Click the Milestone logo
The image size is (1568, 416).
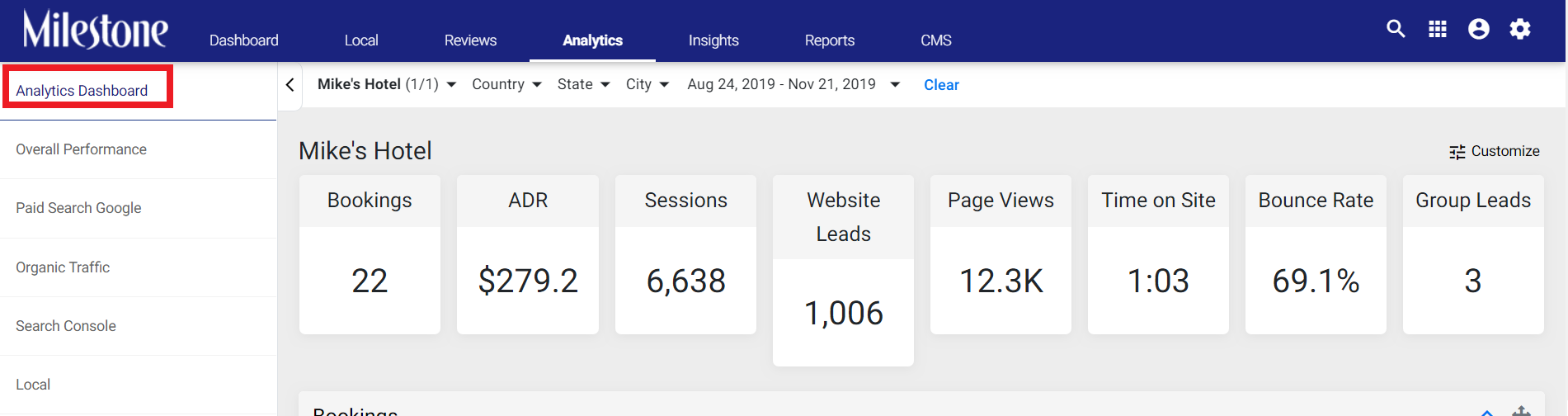tap(95, 30)
